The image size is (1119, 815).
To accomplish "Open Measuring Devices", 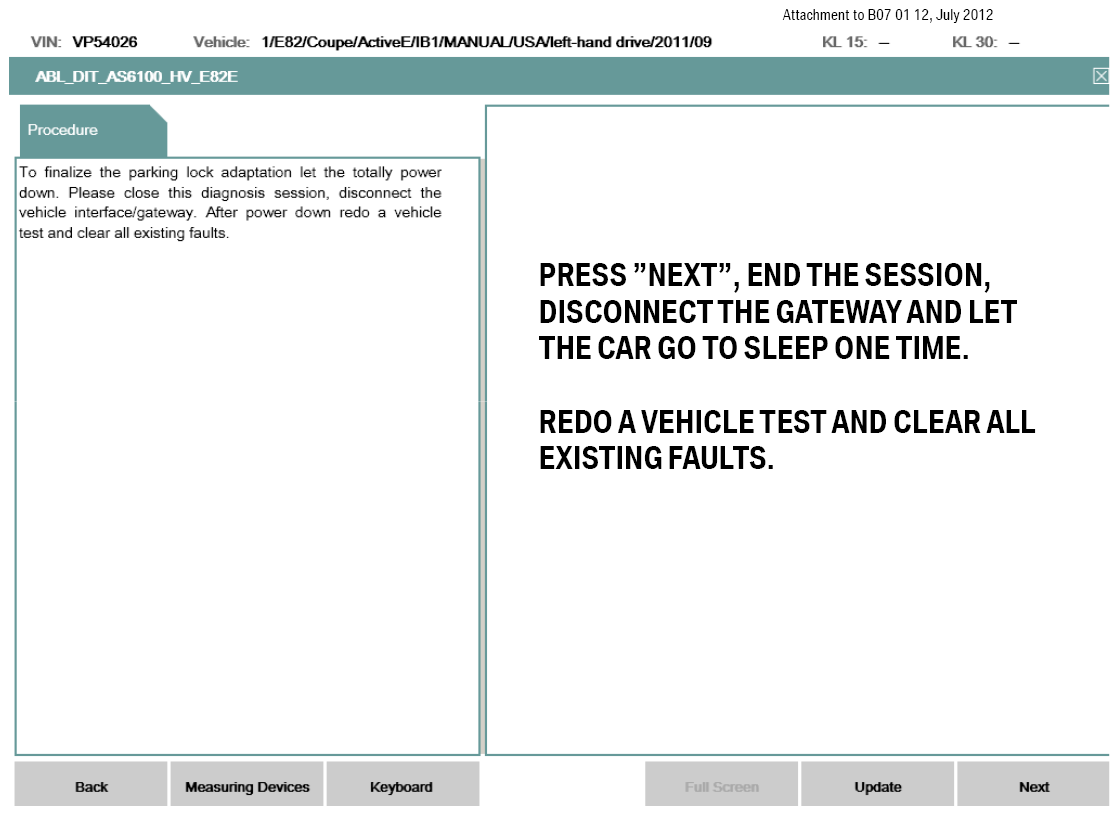I will pos(247,785).
